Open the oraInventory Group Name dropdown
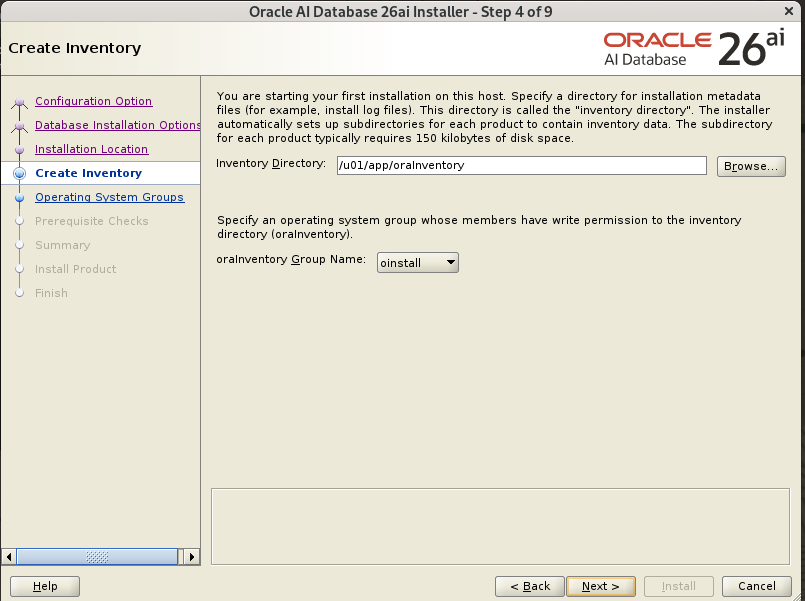The width and height of the screenshot is (805, 601). 418,262
